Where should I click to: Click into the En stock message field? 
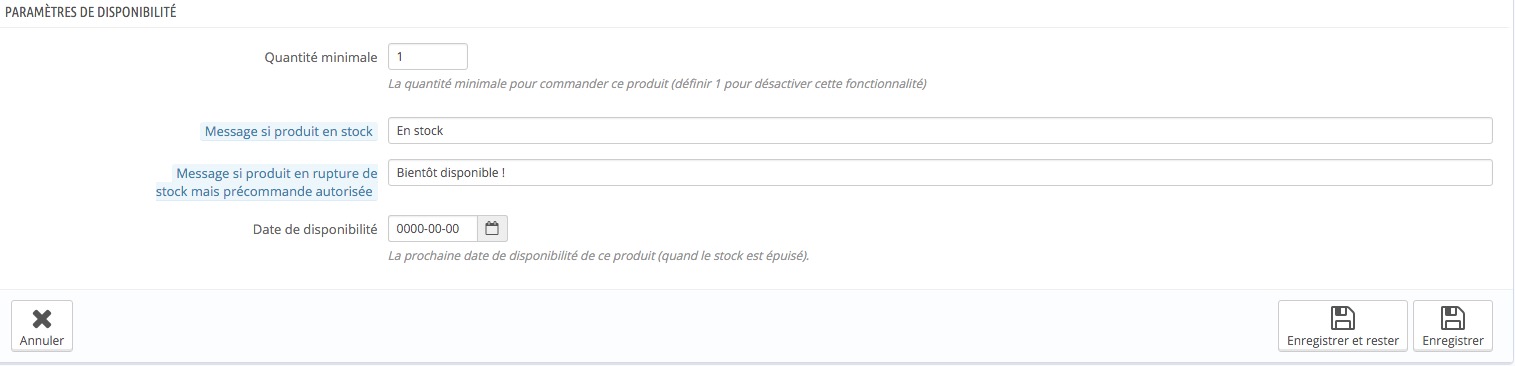point(939,131)
